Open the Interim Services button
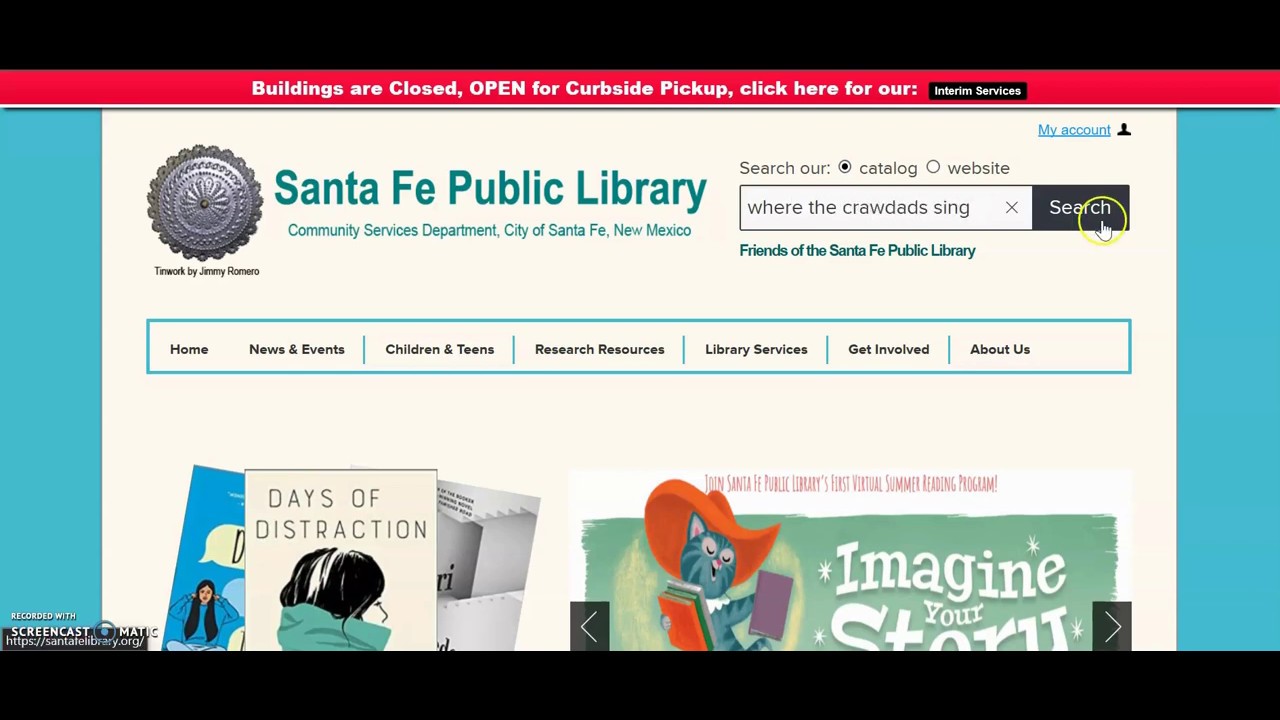This screenshot has height=720, width=1280. (977, 91)
